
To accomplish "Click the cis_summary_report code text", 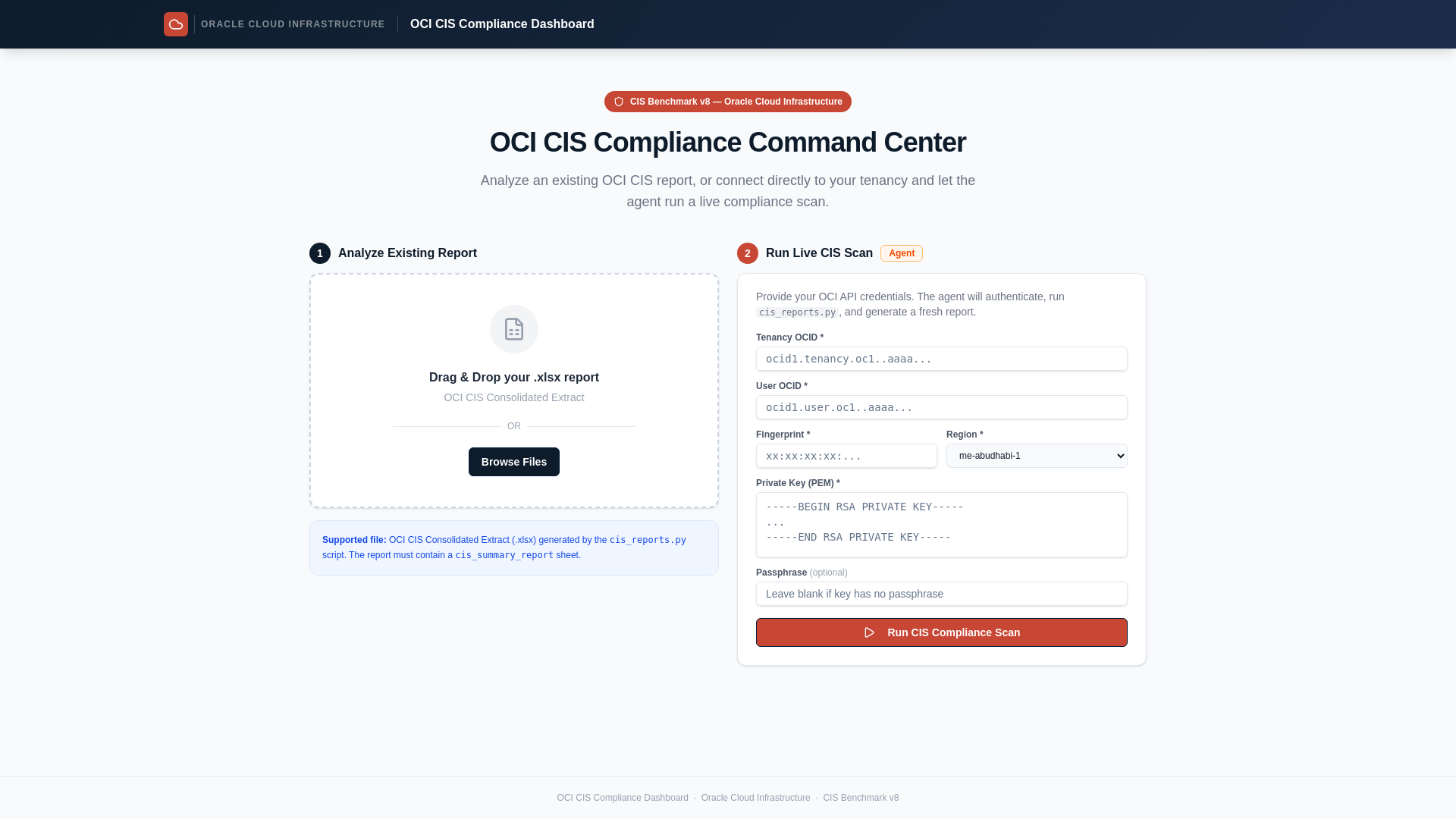I will pyautogui.click(x=504, y=555).
